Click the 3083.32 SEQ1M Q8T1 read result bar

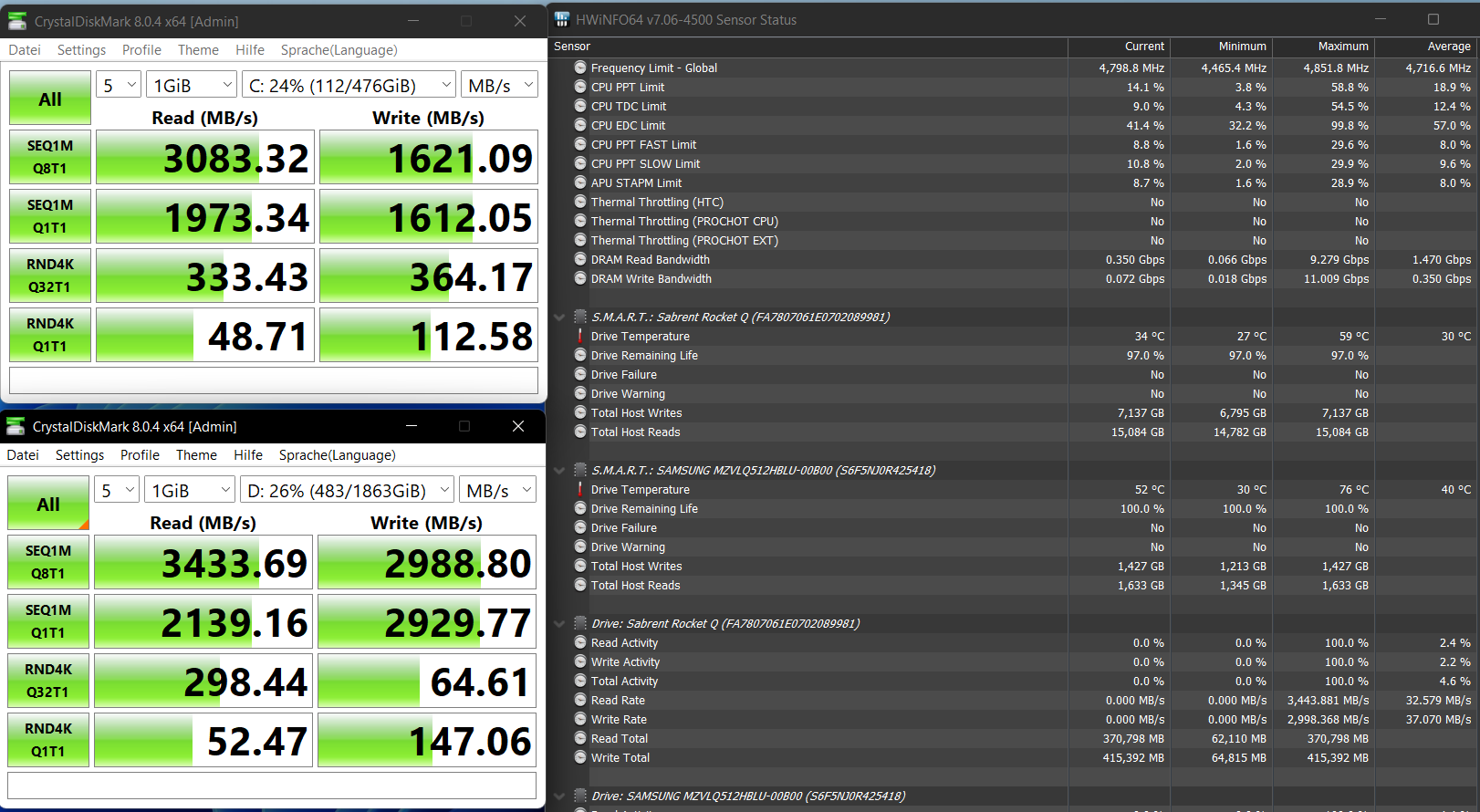tap(205, 157)
